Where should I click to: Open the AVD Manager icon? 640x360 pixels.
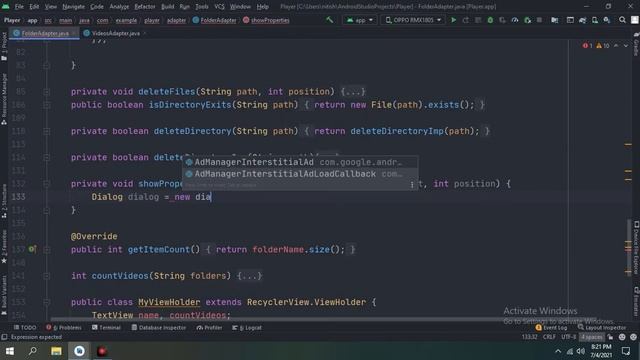pos(595,20)
